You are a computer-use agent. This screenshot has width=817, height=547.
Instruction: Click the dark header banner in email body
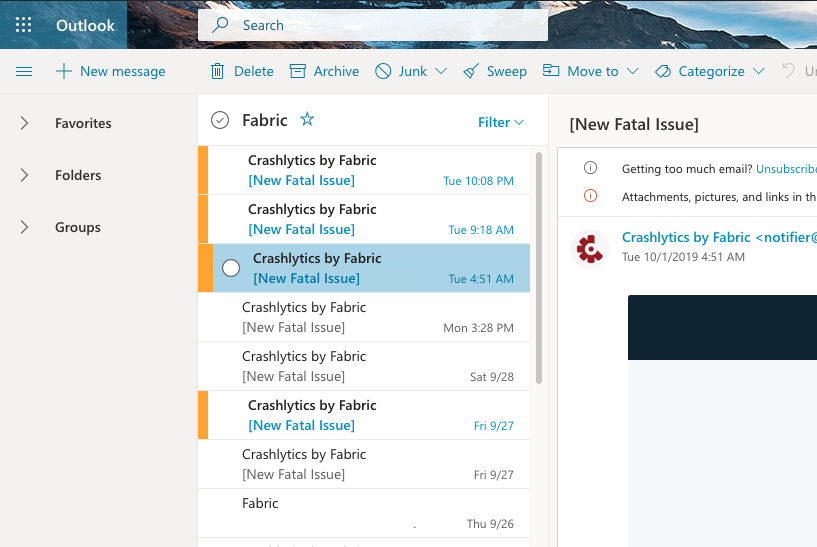[722, 327]
